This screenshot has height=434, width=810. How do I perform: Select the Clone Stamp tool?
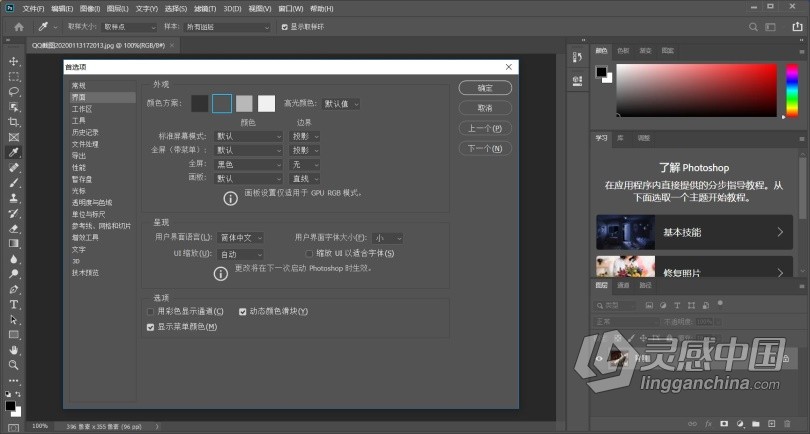14,198
